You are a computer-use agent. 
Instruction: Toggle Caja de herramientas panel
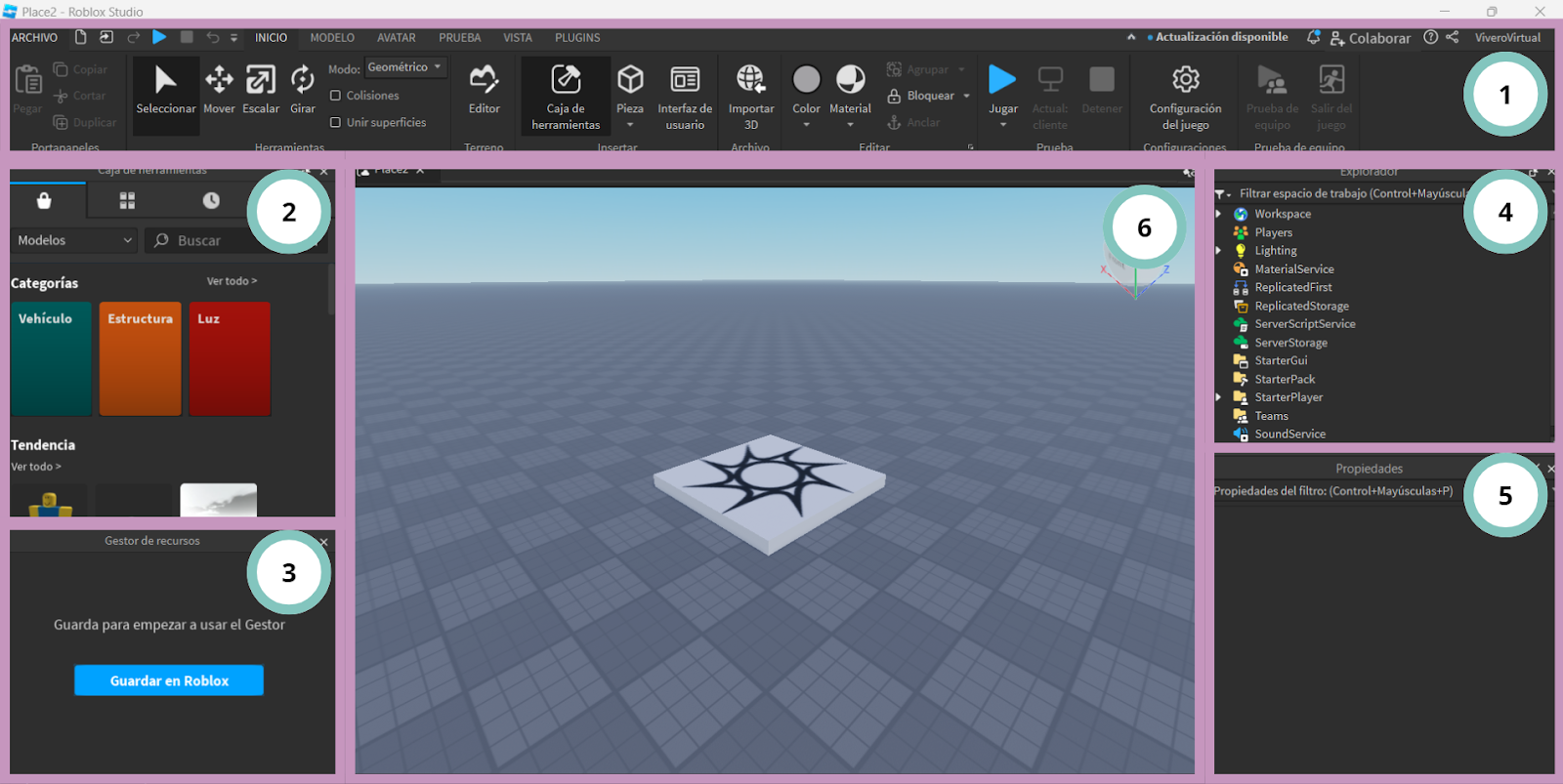[x=566, y=96]
